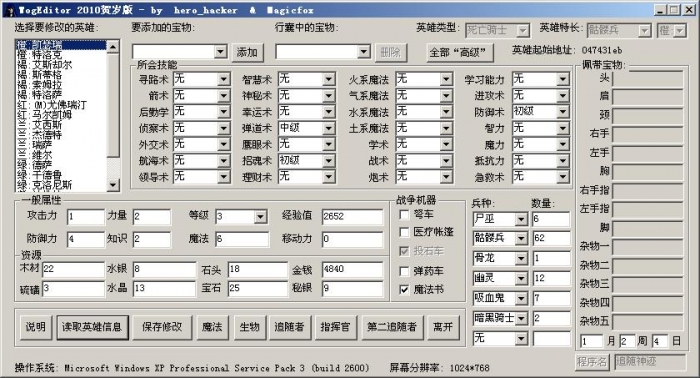The height and width of the screenshot is (378, 700).
Task: Open the 急救术 skill dropdown
Action: tap(562, 177)
